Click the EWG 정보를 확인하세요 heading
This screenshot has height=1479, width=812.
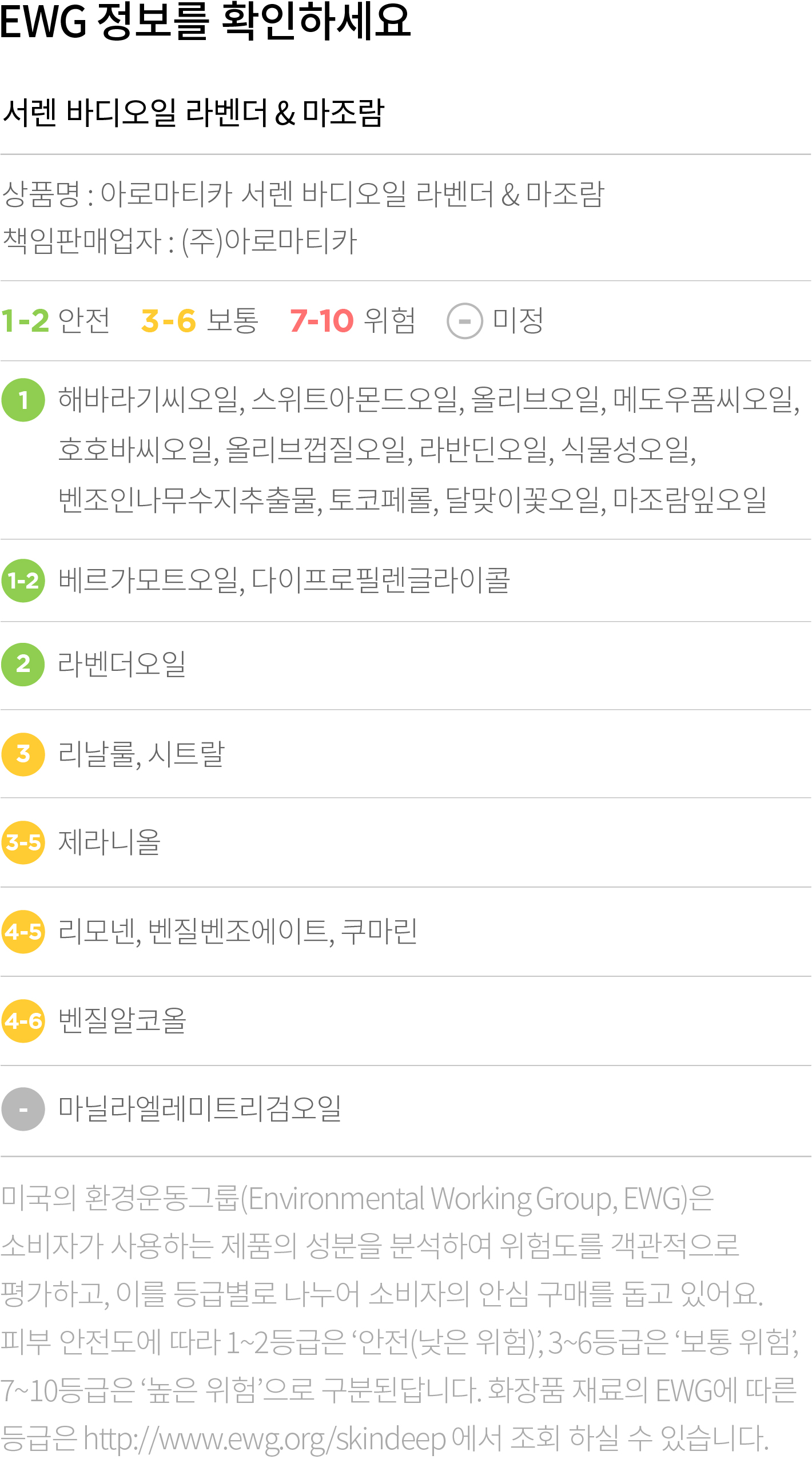click(205, 21)
